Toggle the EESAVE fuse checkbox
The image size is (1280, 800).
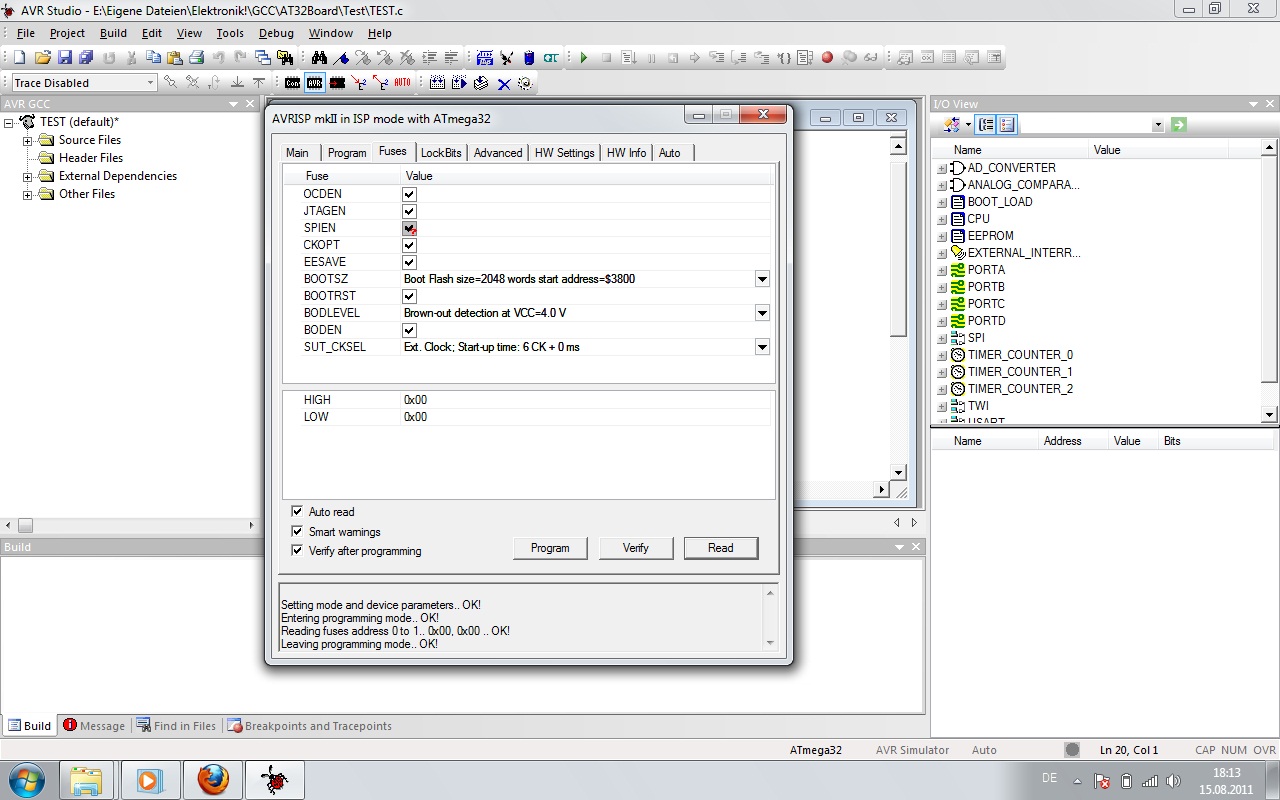pyautogui.click(x=409, y=262)
